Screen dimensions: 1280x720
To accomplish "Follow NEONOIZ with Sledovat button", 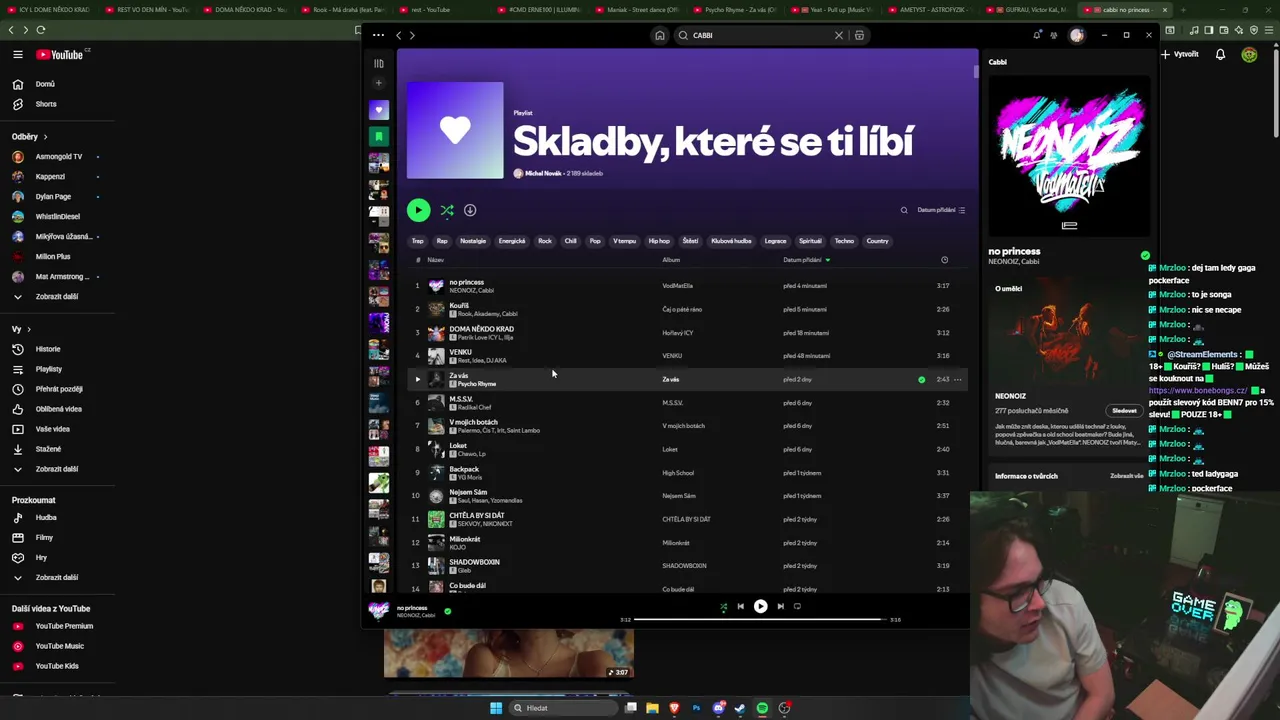I will click(x=1124, y=411).
